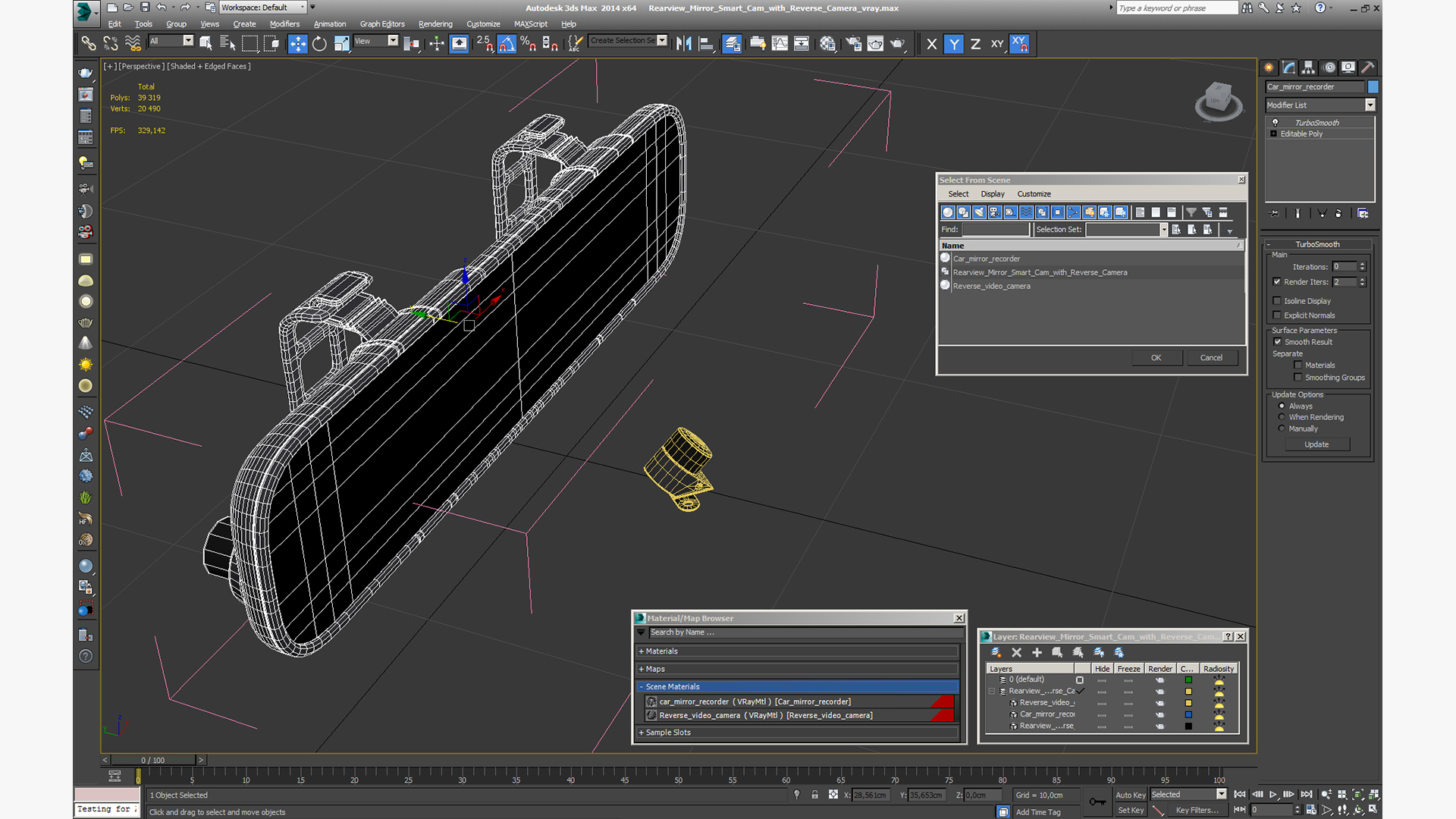Image resolution: width=1456 pixels, height=819 pixels.
Task: Click the Mirror tool in main toolbar
Action: (684, 44)
